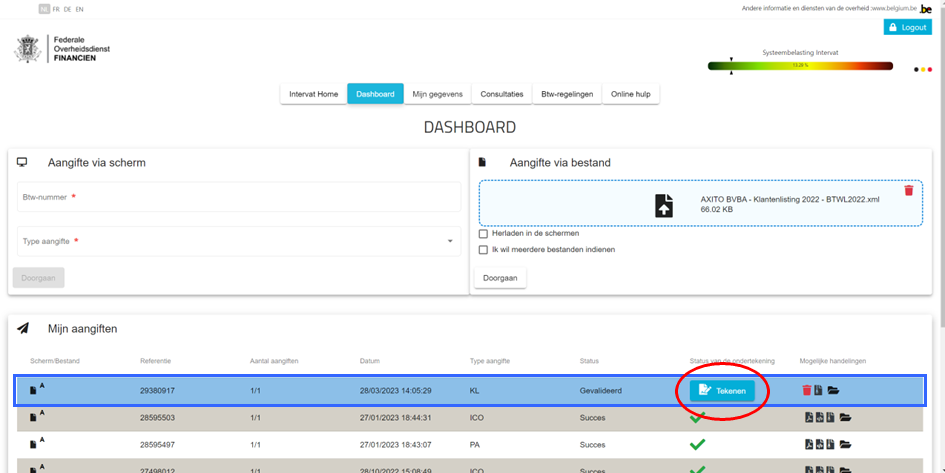The width and height of the screenshot is (945, 473).
Task: Click the FOD Financien coat of arms logo
Action: coord(28,49)
